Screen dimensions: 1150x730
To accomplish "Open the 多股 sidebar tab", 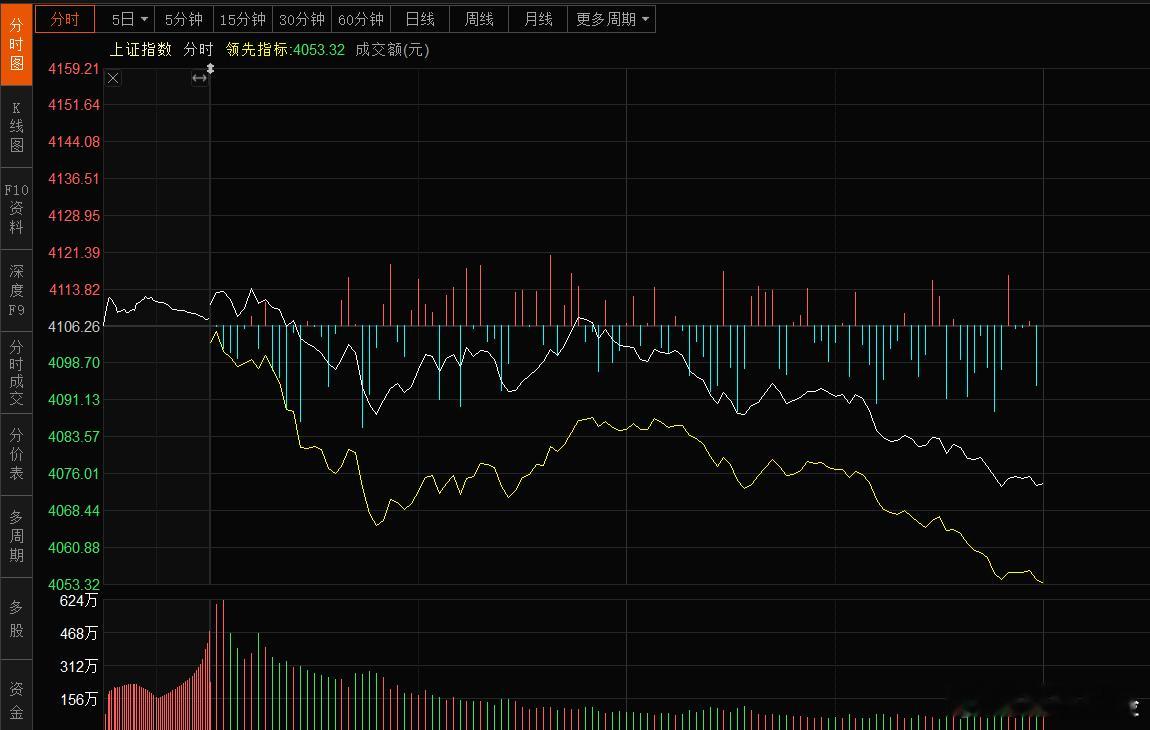I will [16, 618].
